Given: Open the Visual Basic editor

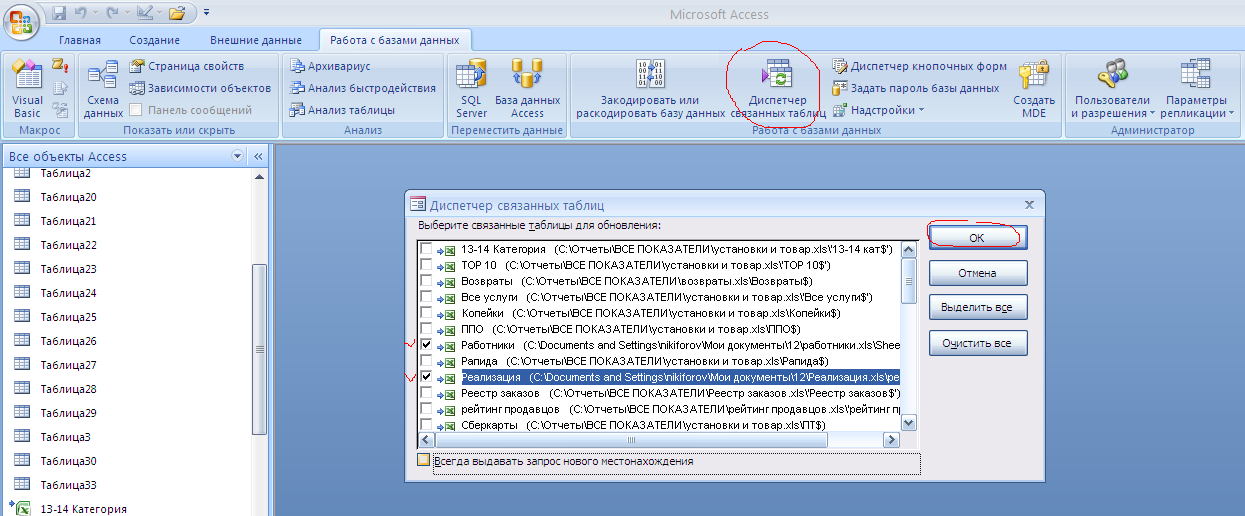Looking at the screenshot, I should [x=27, y=88].
